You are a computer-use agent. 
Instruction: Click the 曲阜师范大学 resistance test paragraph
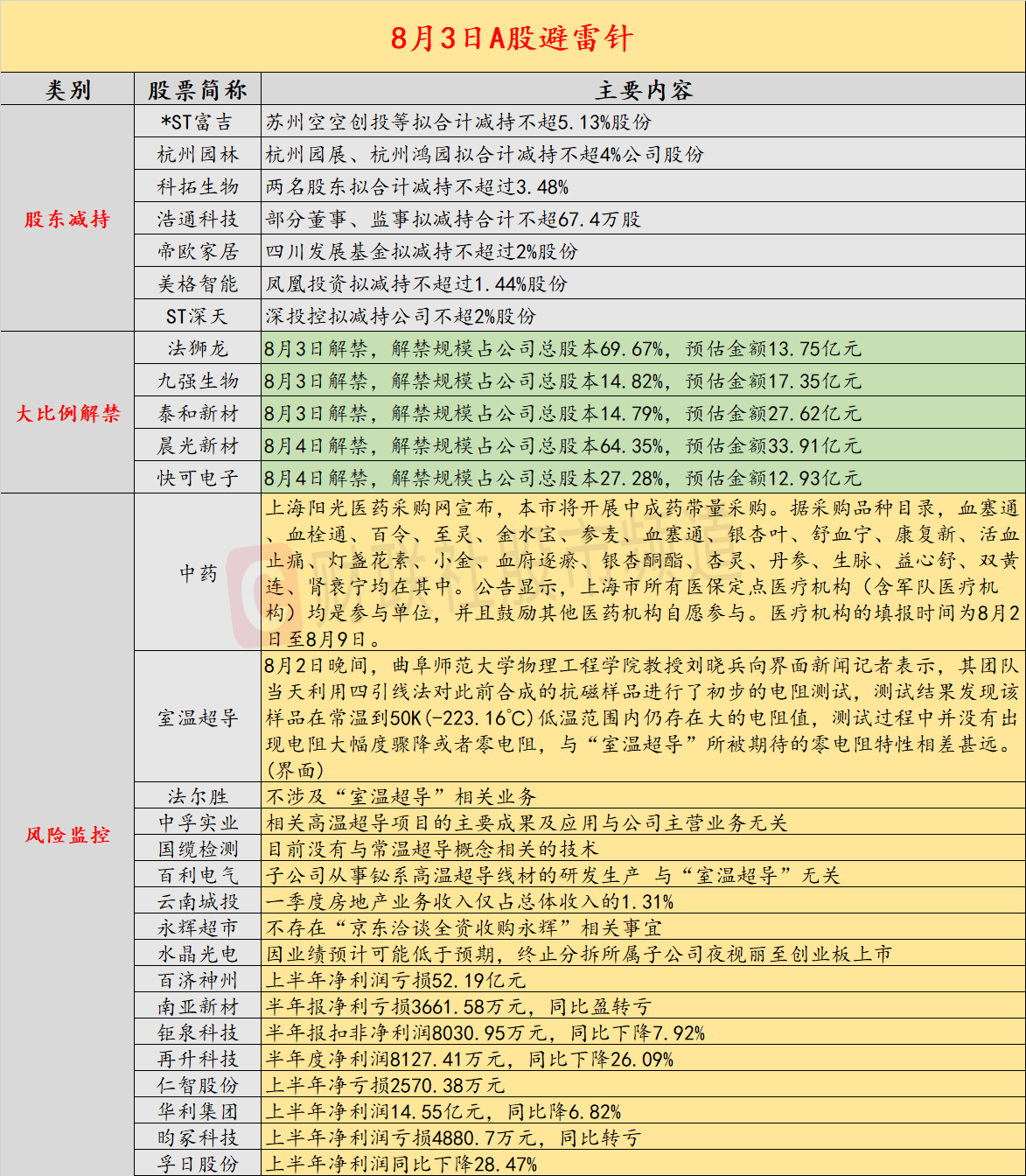pos(643,717)
